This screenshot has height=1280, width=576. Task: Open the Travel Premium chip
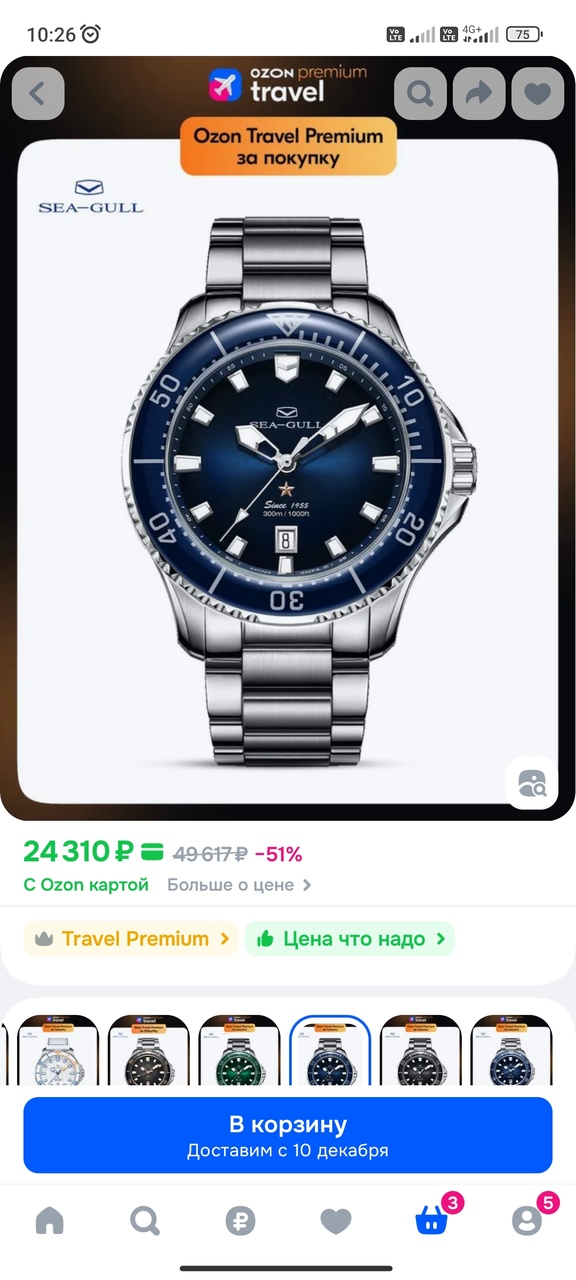click(x=131, y=939)
